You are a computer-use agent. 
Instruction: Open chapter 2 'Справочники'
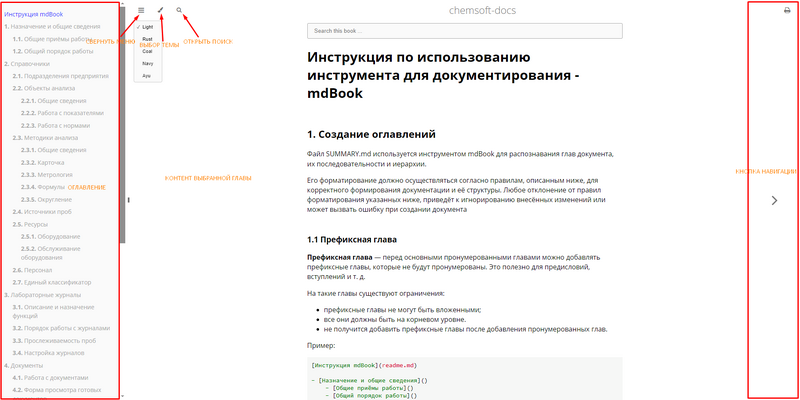tap(27, 64)
